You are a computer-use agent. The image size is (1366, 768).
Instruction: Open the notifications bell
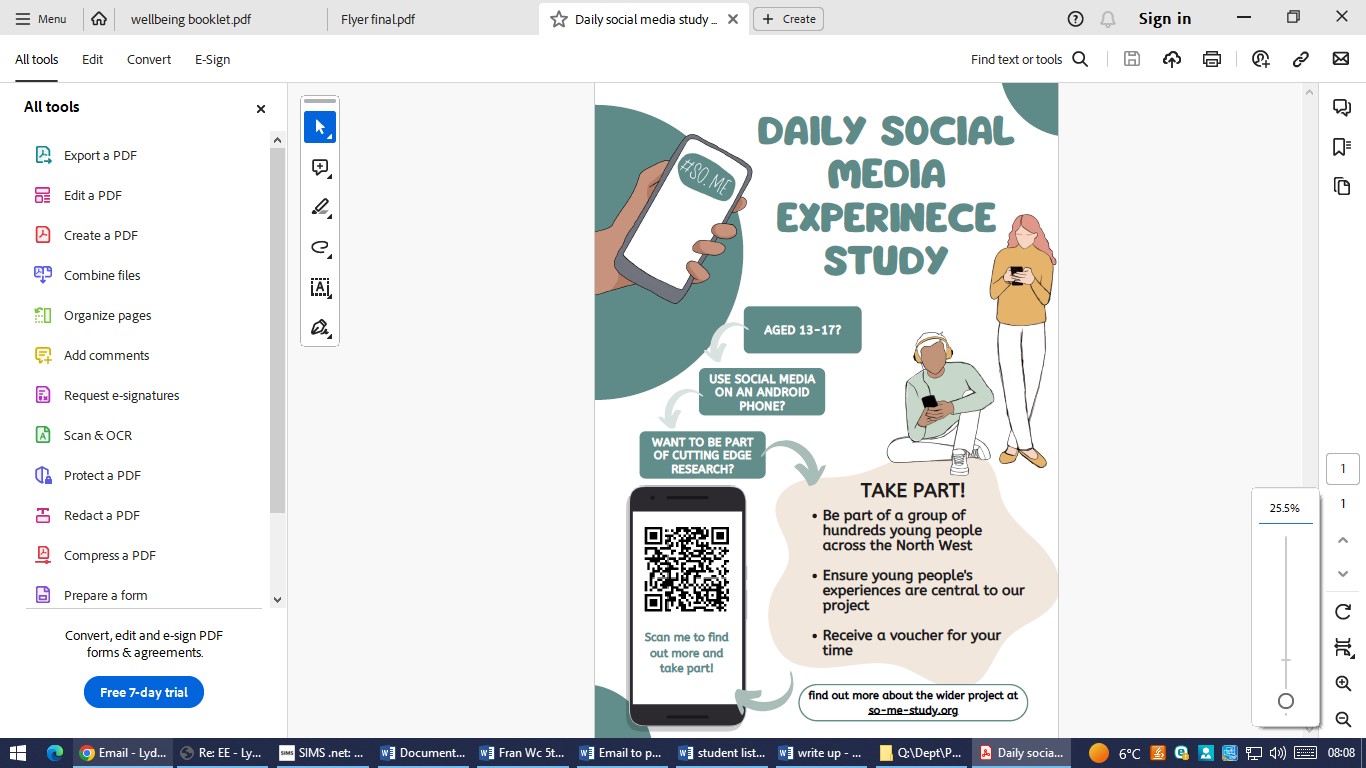(1107, 19)
